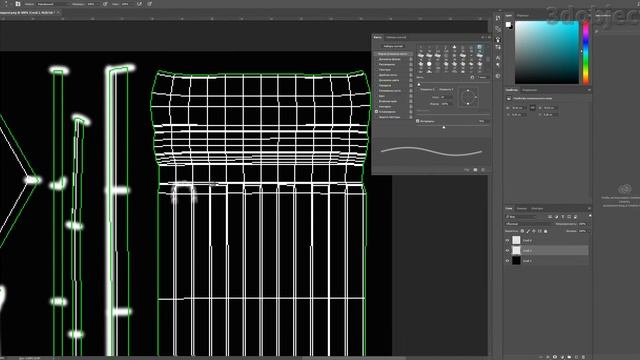Click the Creative Cloud icon in Libraries panel
The image size is (640, 360).
(x=624, y=189)
